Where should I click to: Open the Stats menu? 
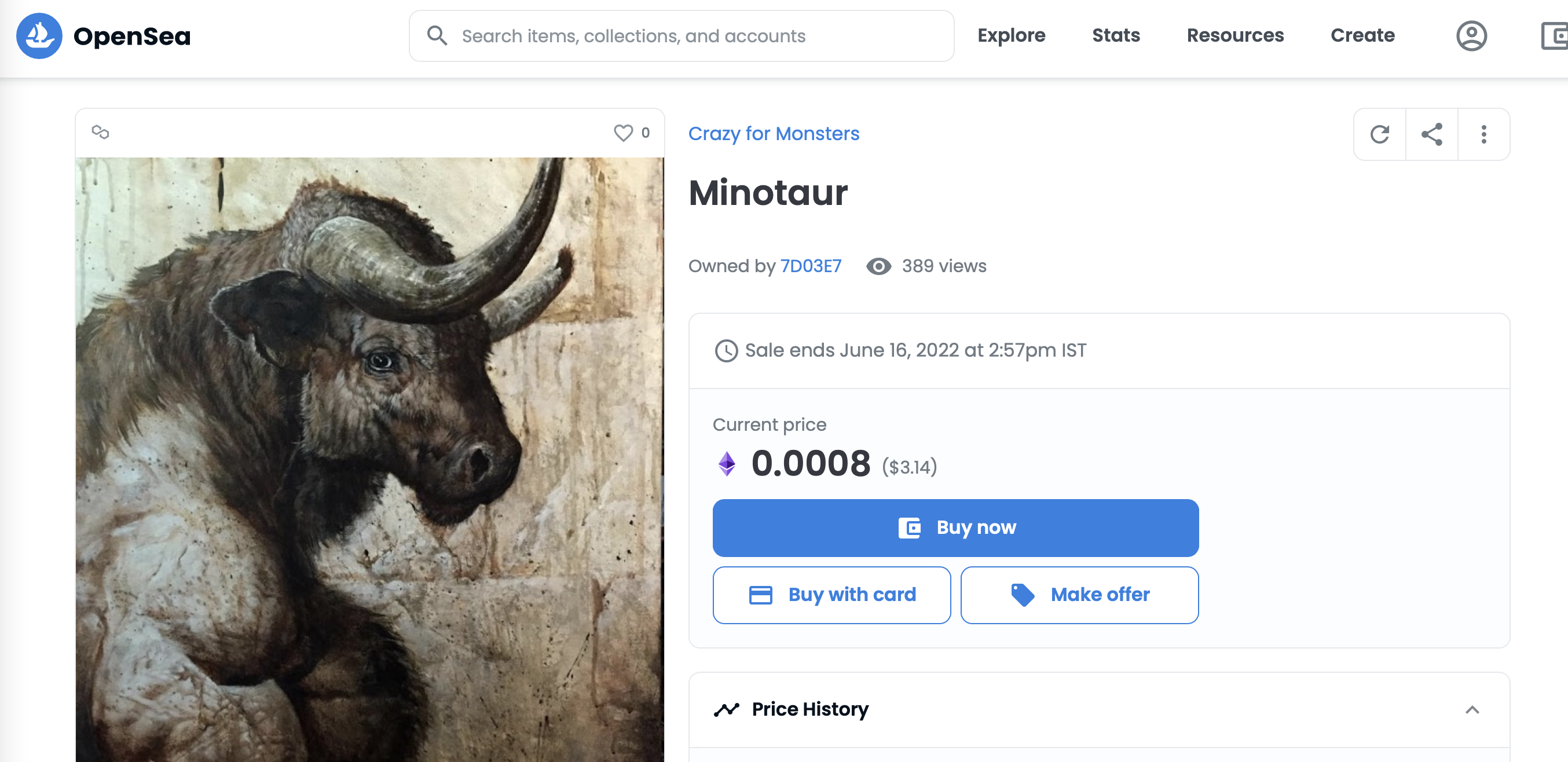(x=1116, y=35)
